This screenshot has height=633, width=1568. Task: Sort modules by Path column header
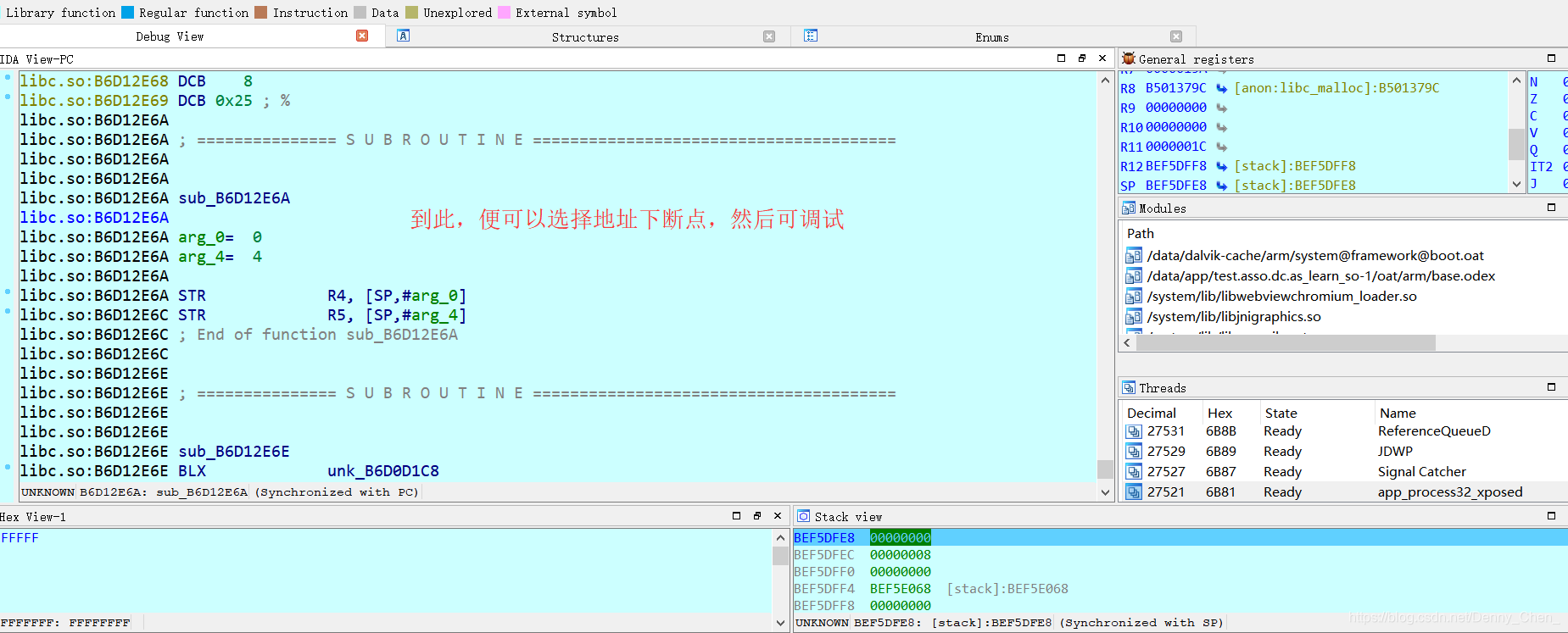pyautogui.click(x=1141, y=234)
